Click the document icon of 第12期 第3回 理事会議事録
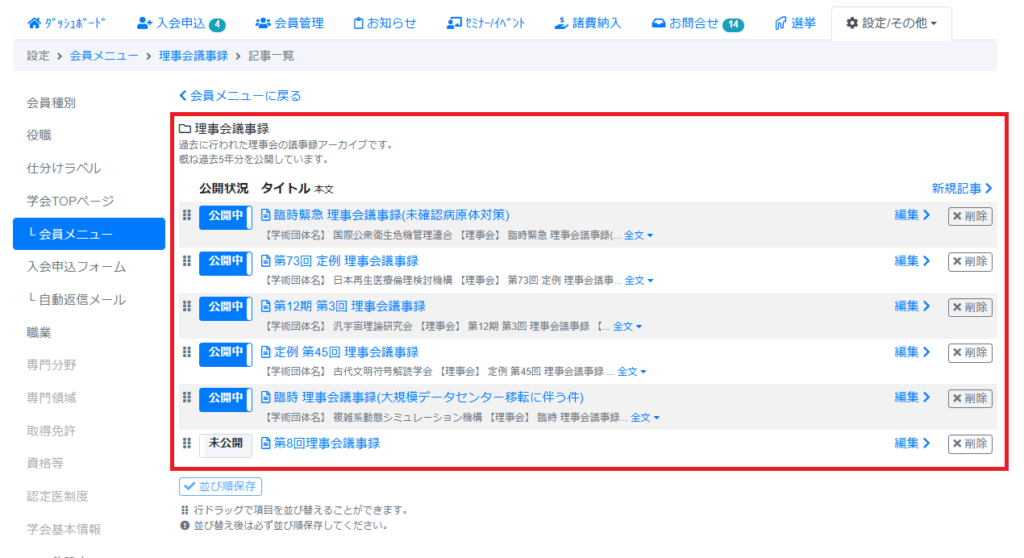This screenshot has height=558, width=1024. [x=266, y=306]
